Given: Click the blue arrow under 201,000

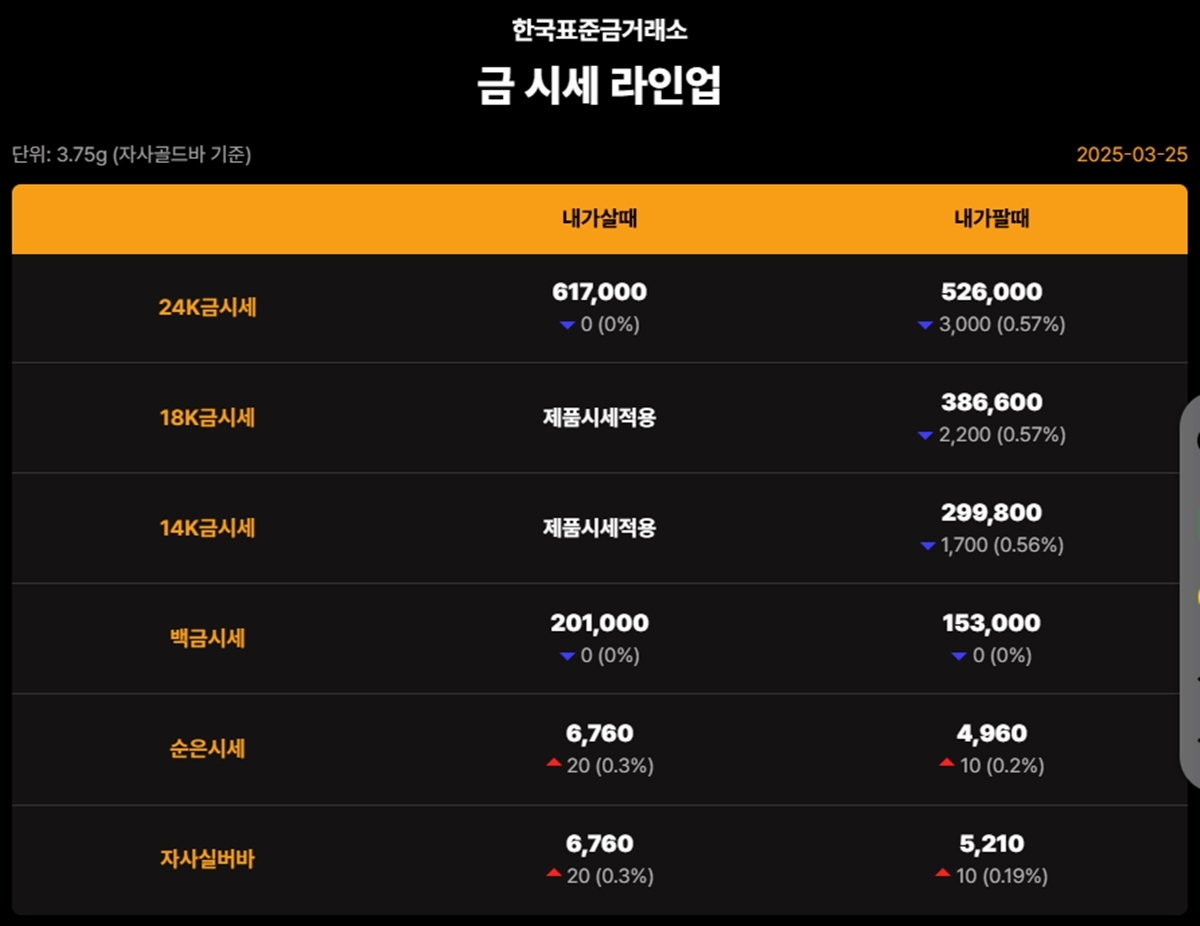Looking at the screenshot, I should tap(567, 656).
